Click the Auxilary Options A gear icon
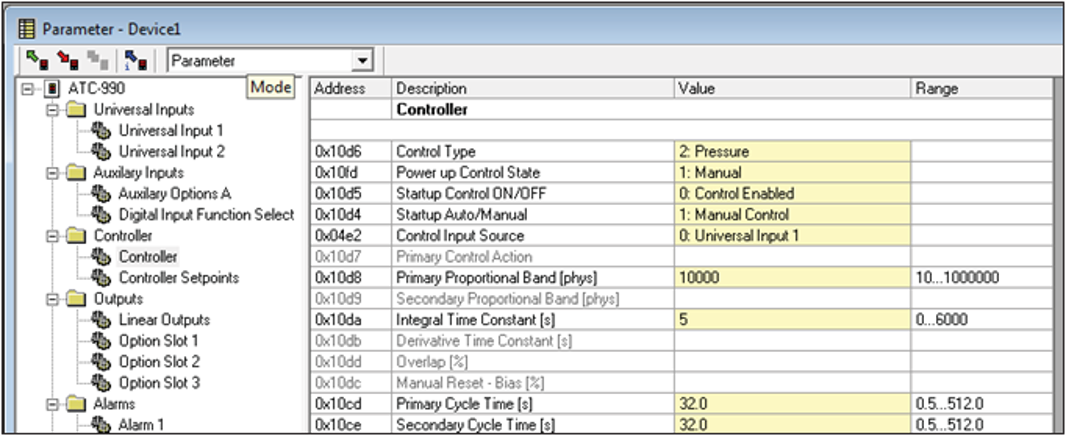The height and width of the screenshot is (436, 1066). (101, 194)
